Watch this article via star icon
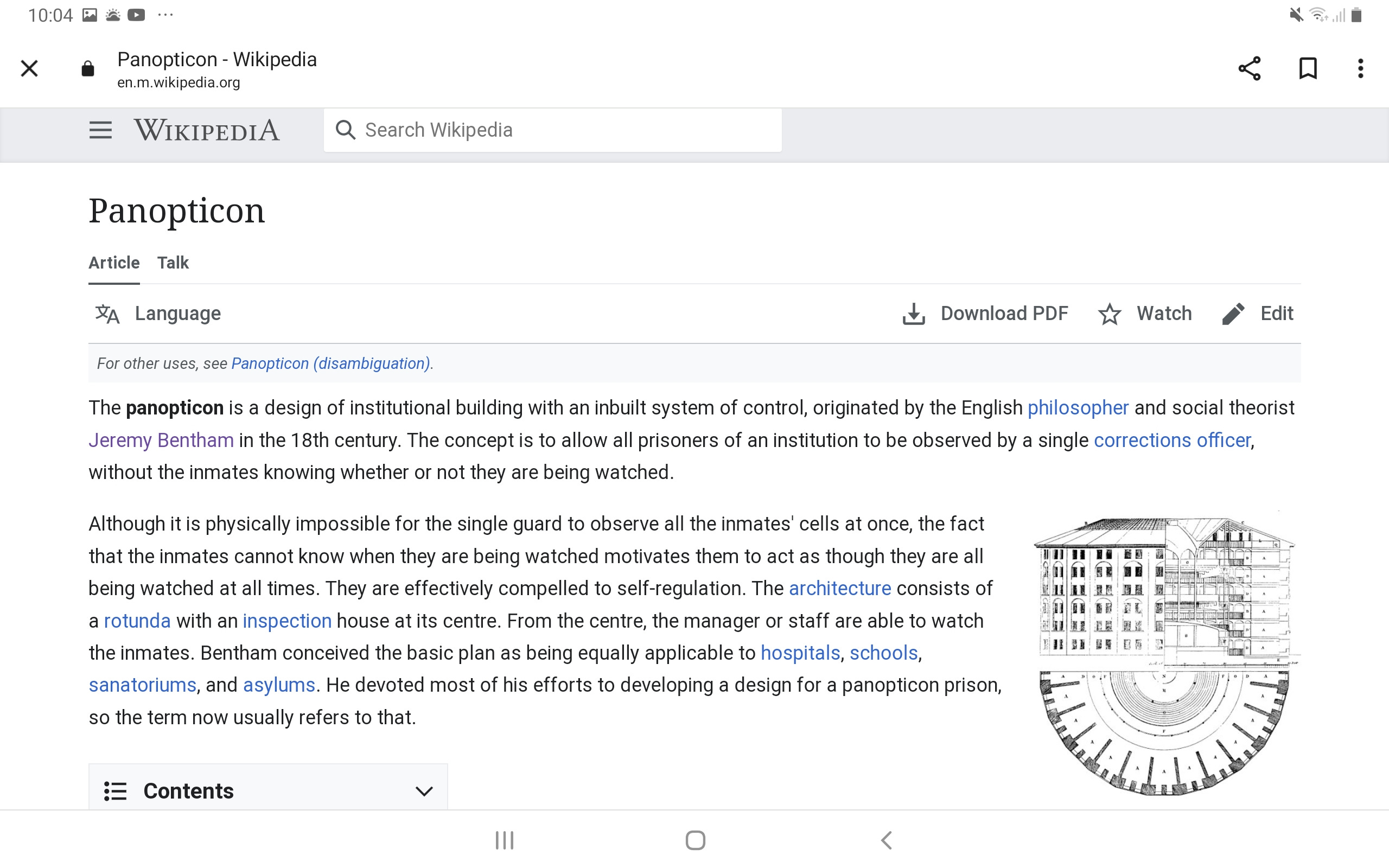This screenshot has height=868, width=1389. click(x=1110, y=314)
